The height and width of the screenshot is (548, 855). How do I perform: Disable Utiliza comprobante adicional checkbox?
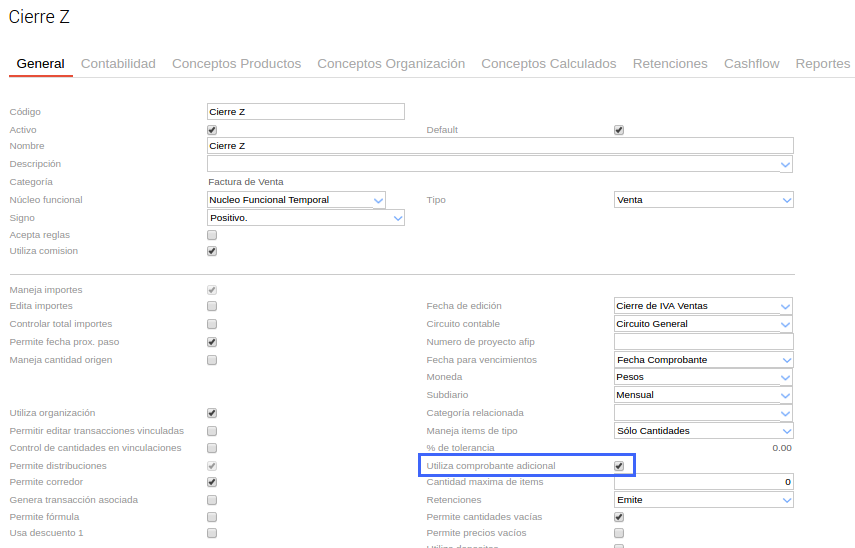tap(619, 466)
